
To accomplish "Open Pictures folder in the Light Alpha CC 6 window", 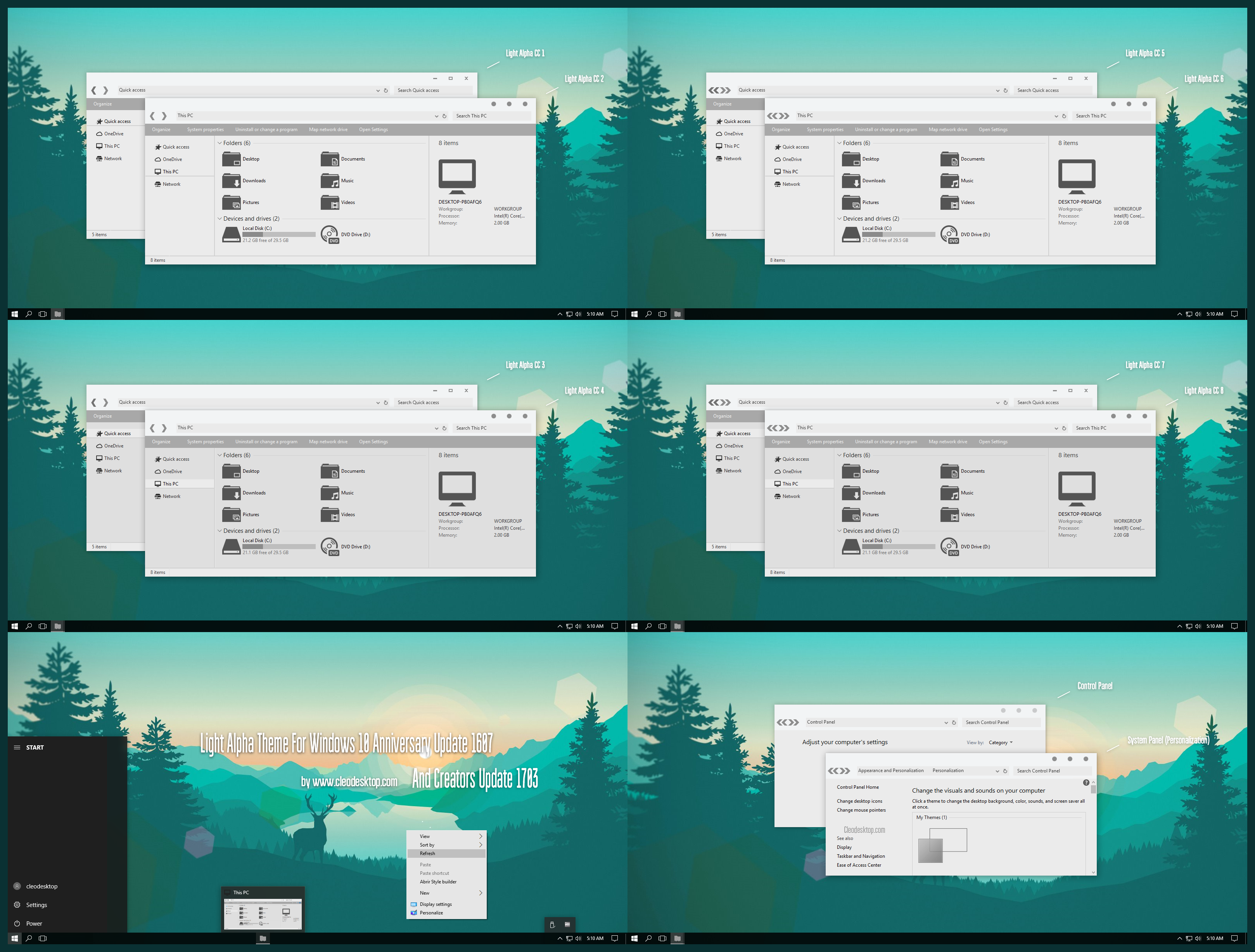I will pos(860,202).
